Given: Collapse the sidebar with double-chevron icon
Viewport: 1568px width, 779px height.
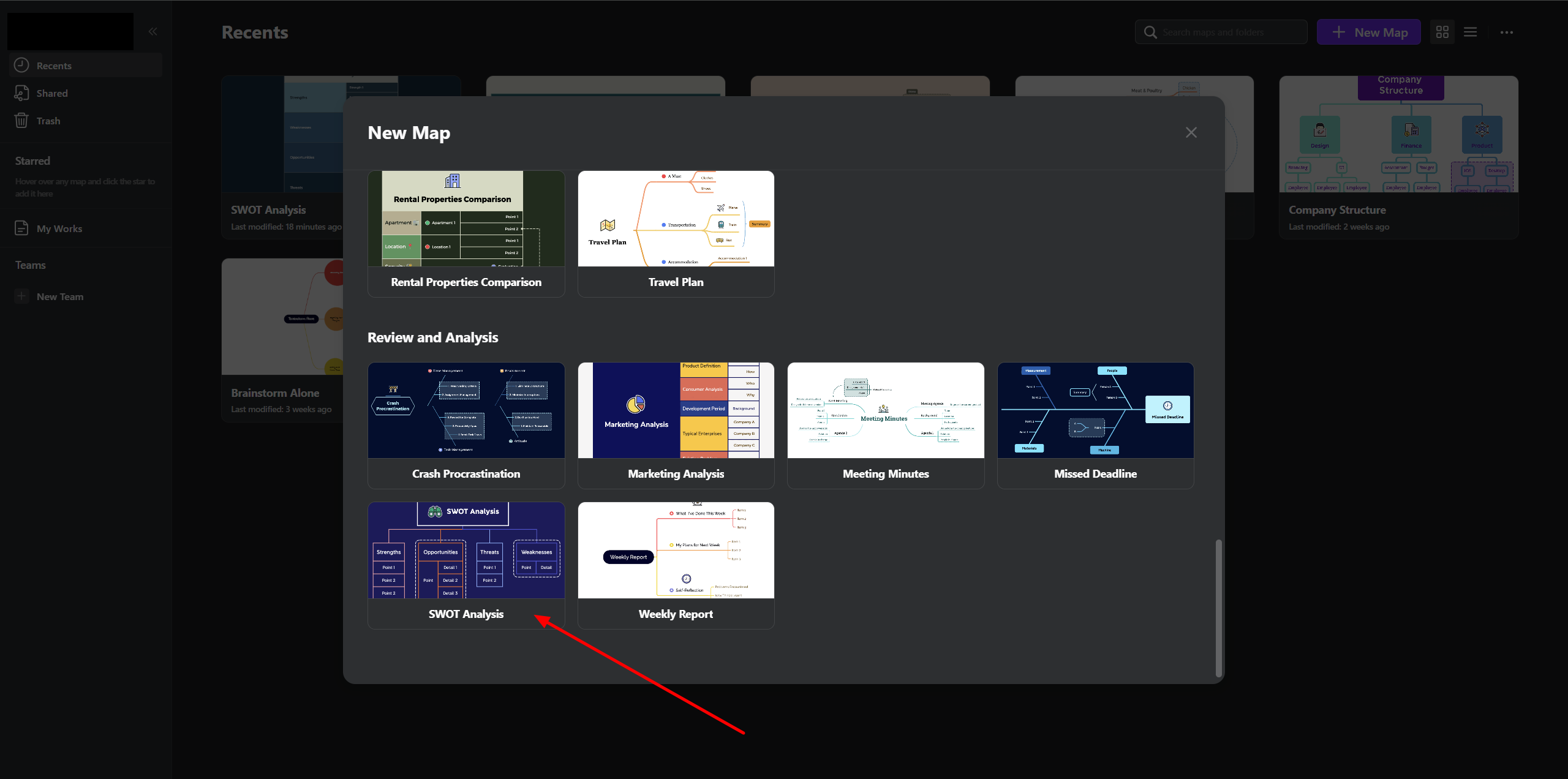Looking at the screenshot, I should click(x=153, y=31).
